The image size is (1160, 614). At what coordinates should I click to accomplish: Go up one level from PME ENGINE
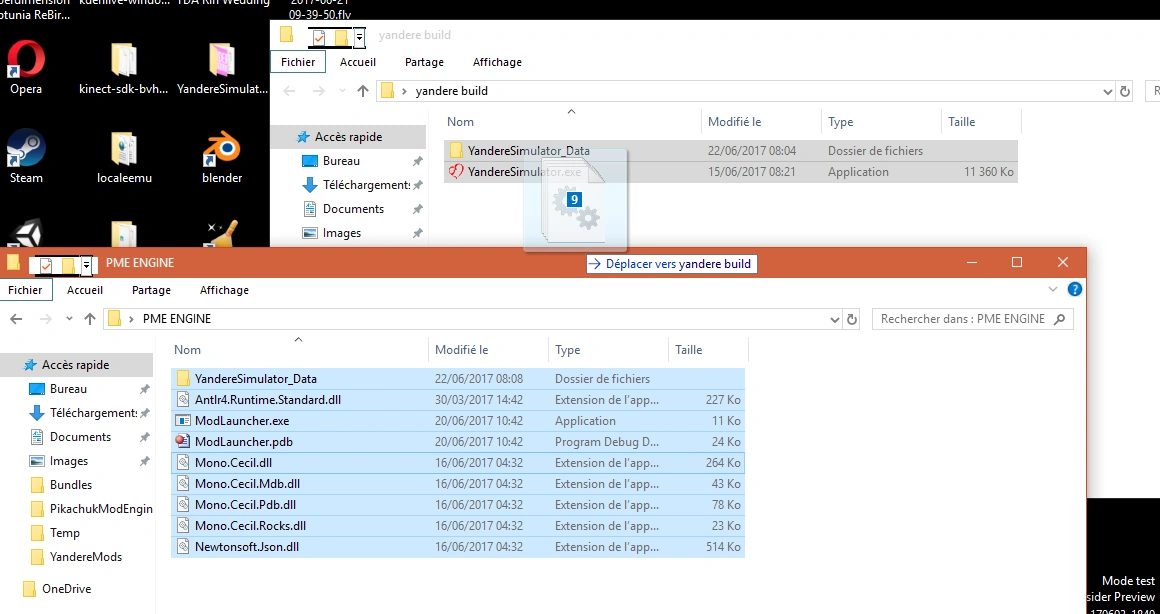[x=90, y=319]
